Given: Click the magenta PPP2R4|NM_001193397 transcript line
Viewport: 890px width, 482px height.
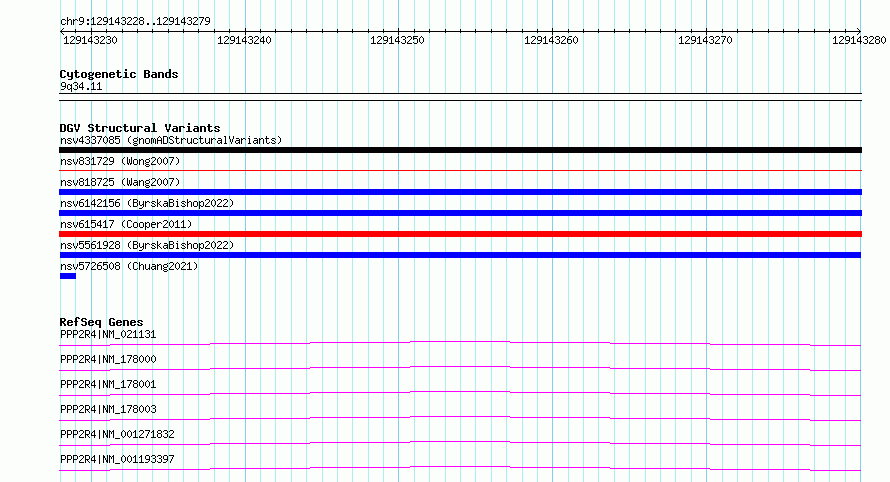Looking at the screenshot, I should click(x=460, y=468).
